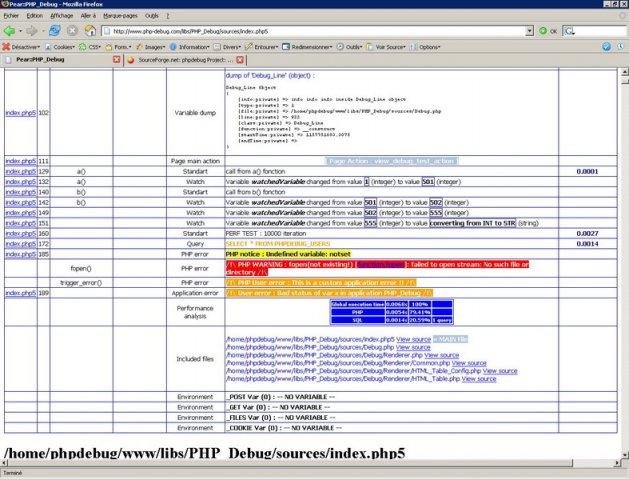Open the address bar URL history dropdown
Viewport: 629px width, 480px height.
[530, 31]
